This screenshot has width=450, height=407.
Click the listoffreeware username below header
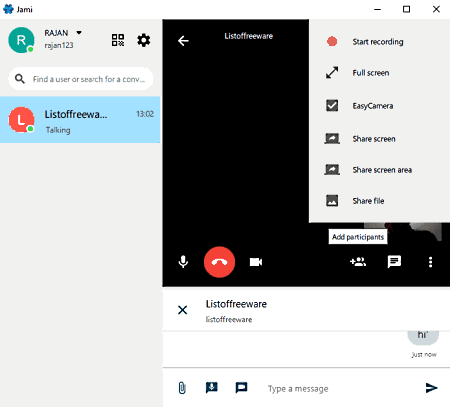coord(229,319)
